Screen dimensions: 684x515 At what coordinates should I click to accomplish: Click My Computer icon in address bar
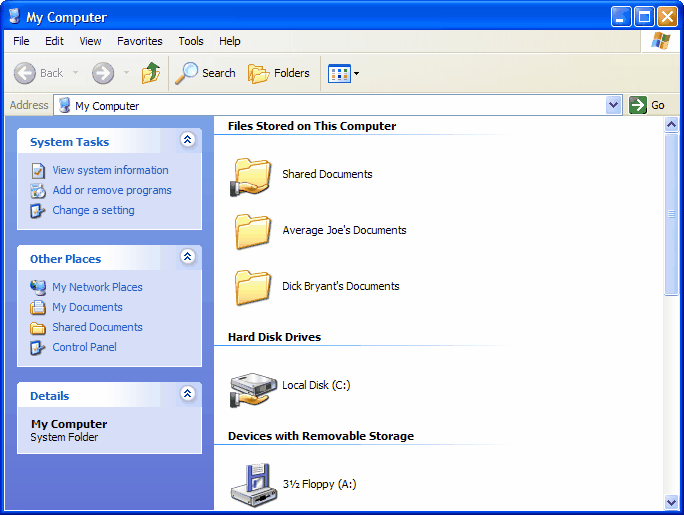pyautogui.click(x=65, y=105)
